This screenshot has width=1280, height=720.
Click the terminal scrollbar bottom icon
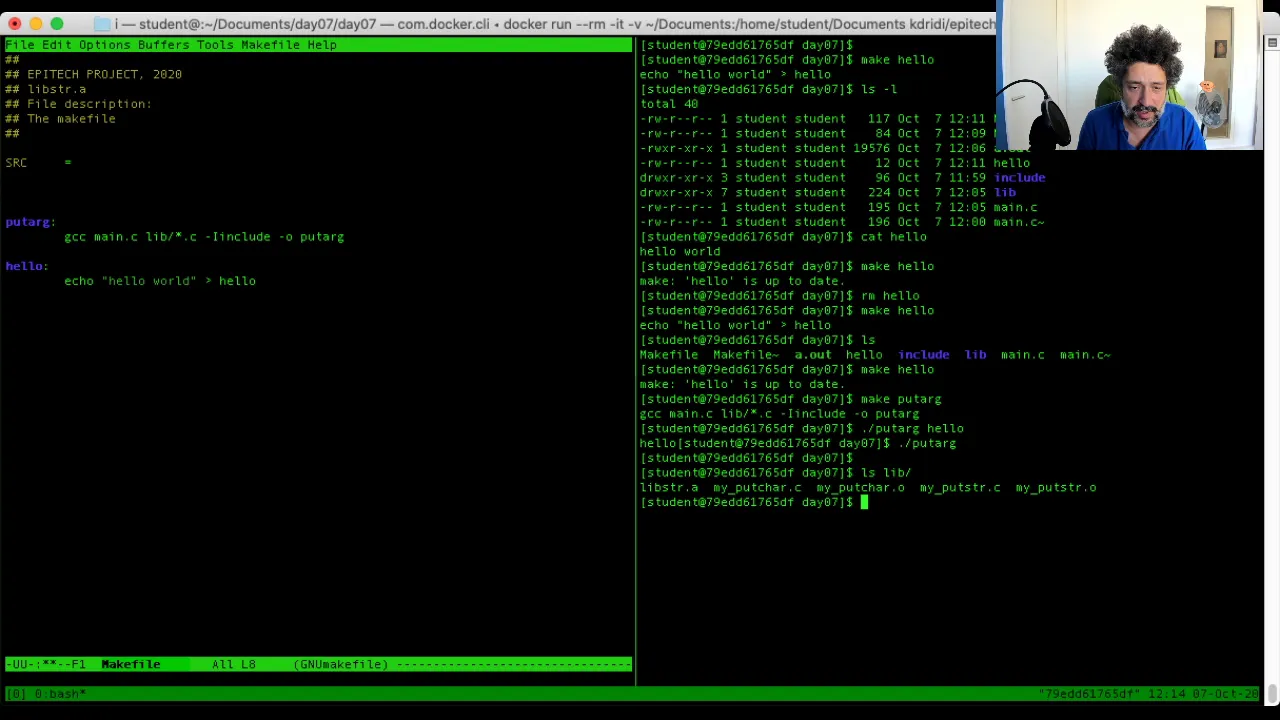click(1272, 693)
